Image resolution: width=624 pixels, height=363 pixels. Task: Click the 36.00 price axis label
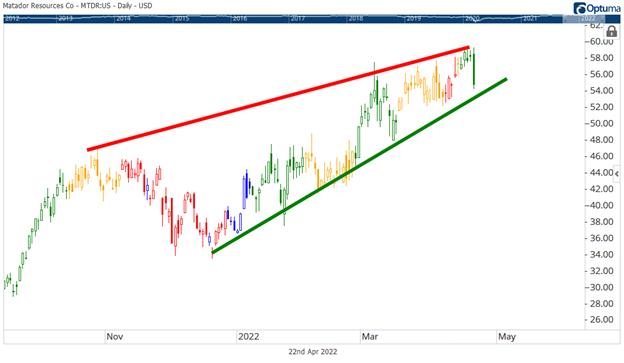601,238
